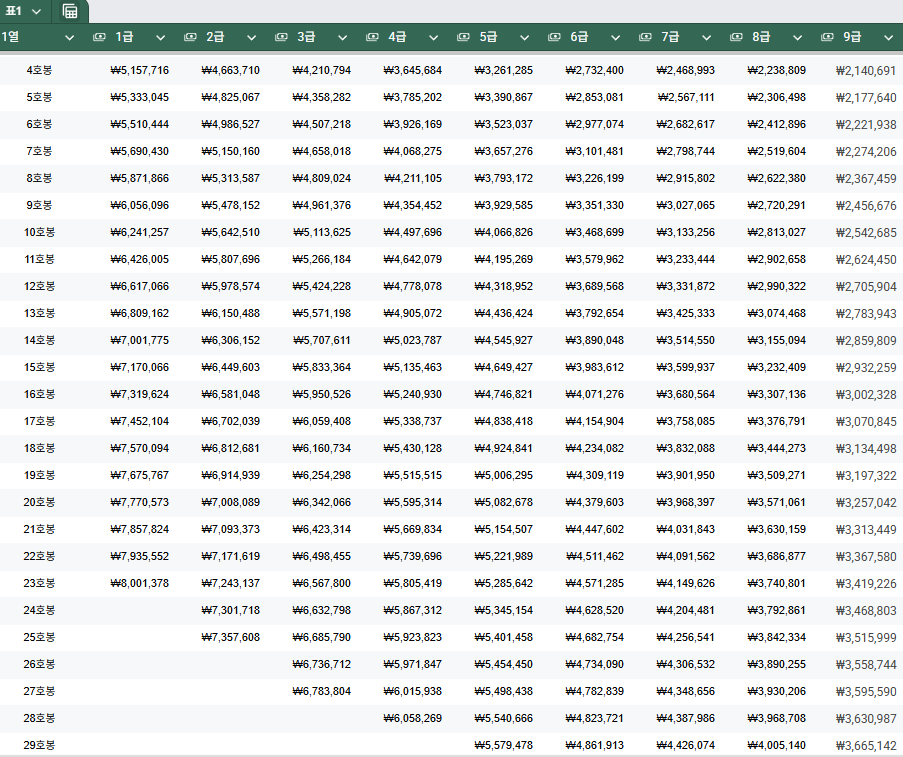Screen dimensions: 903x757
Task: Select the 10호봉 row label
Action: (39, 232)
